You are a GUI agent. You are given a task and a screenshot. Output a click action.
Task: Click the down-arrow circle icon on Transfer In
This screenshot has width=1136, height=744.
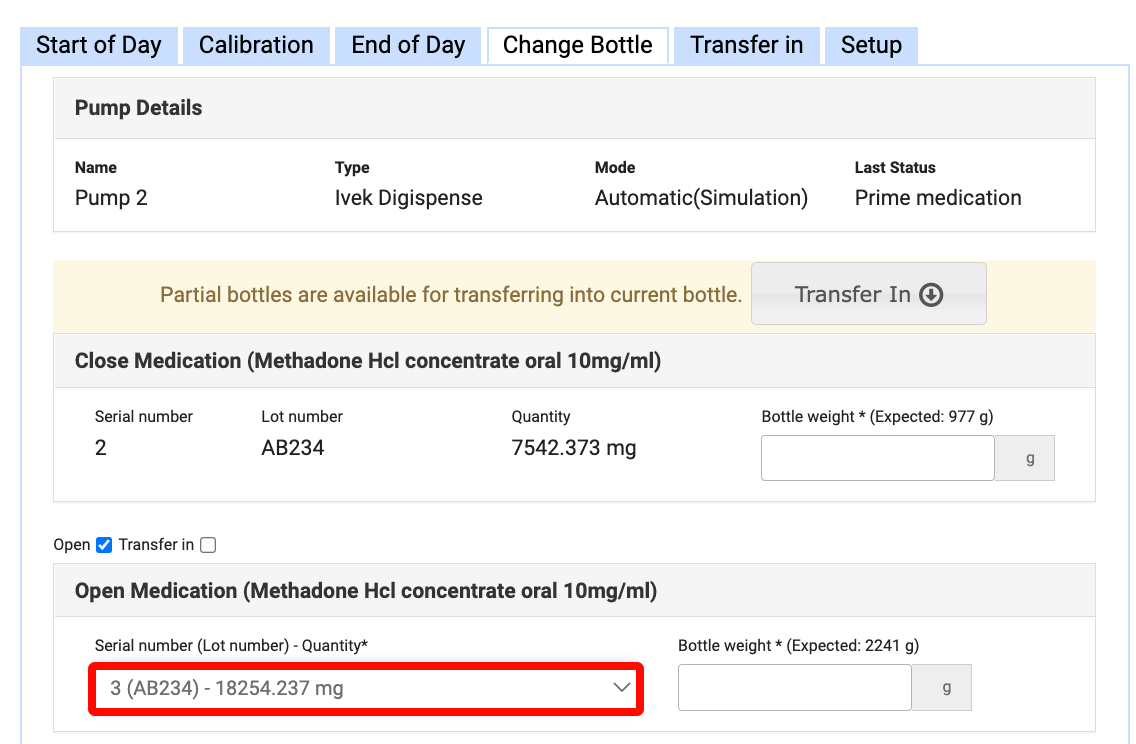[931, 295]
